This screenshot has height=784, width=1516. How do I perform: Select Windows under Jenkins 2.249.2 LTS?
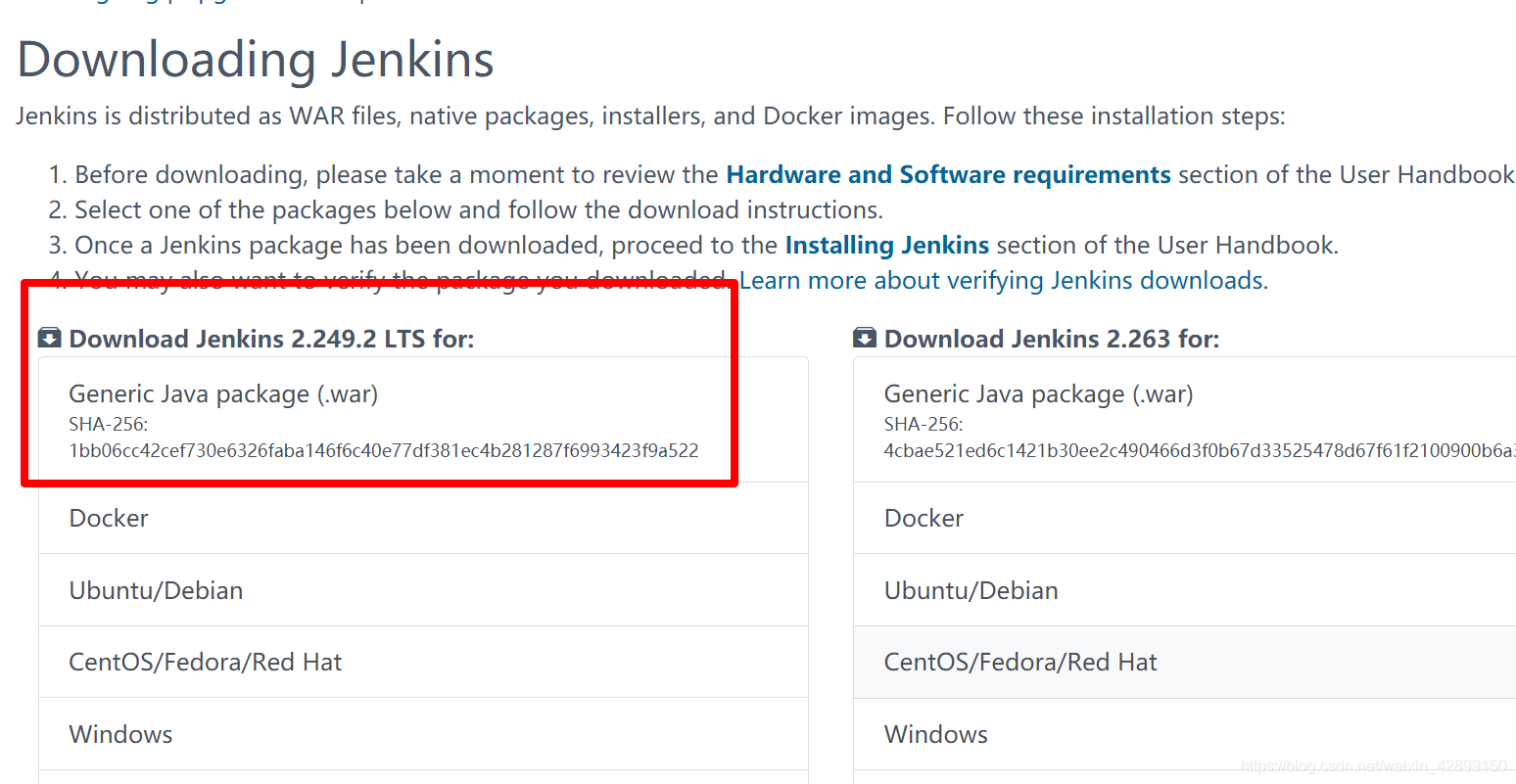click(x=423, y=734)
